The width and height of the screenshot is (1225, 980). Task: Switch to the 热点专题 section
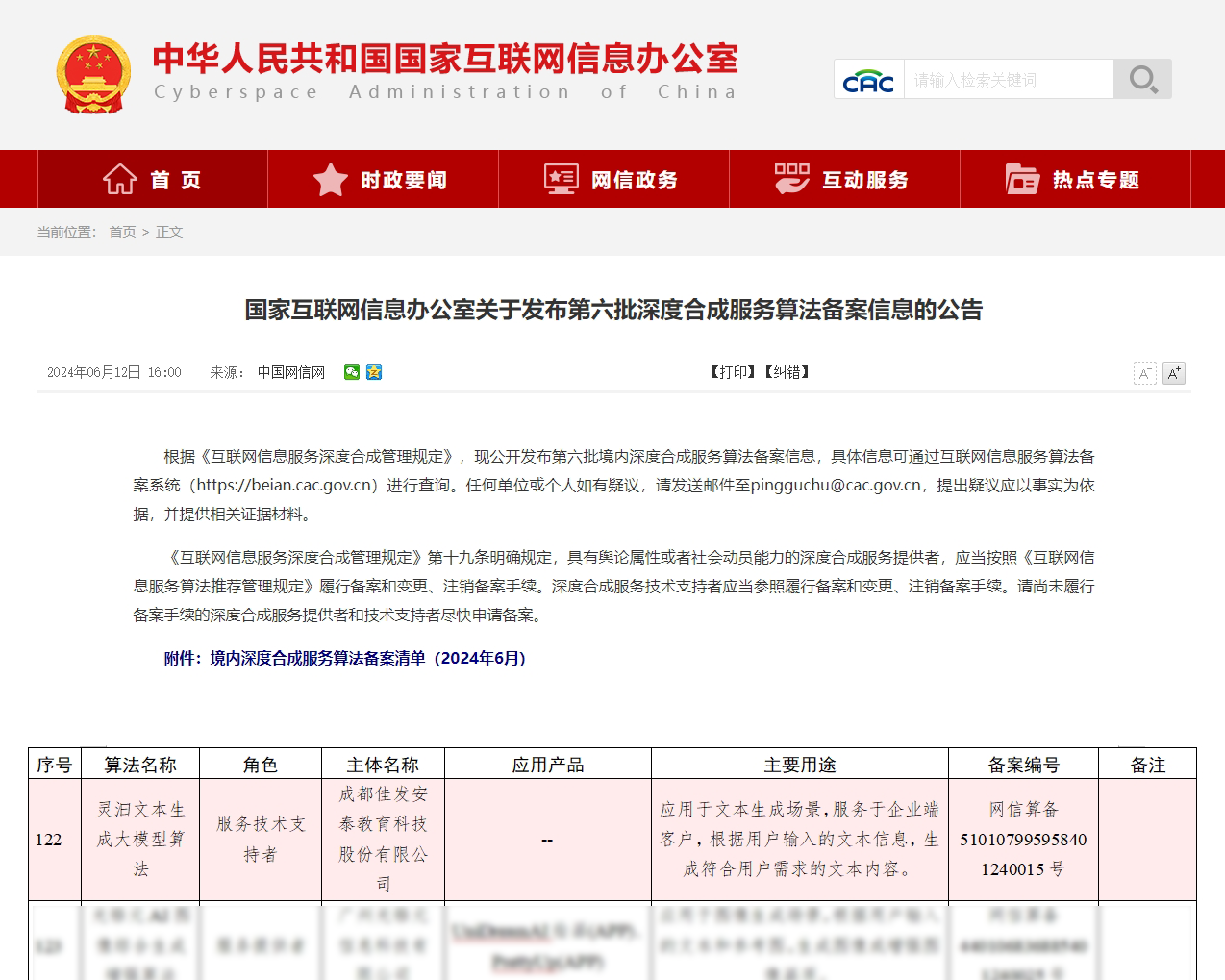tap(1093, 180)
